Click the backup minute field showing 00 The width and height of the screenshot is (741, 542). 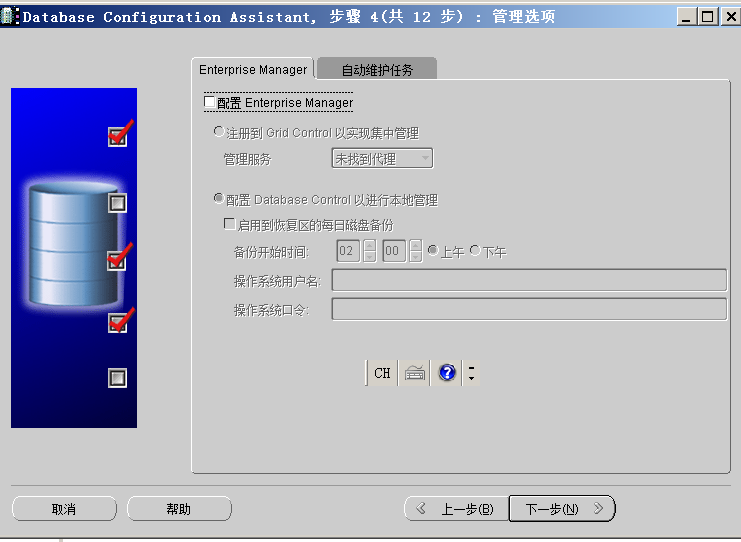(x=394, y=251)
